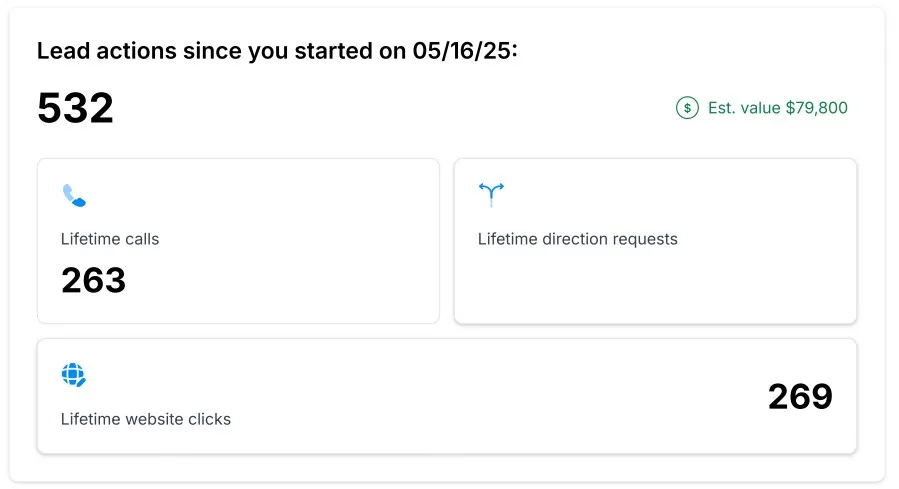Click the 269 website clicks count
The width and height of the screenshot is (899, 489).
coord(800,397)
